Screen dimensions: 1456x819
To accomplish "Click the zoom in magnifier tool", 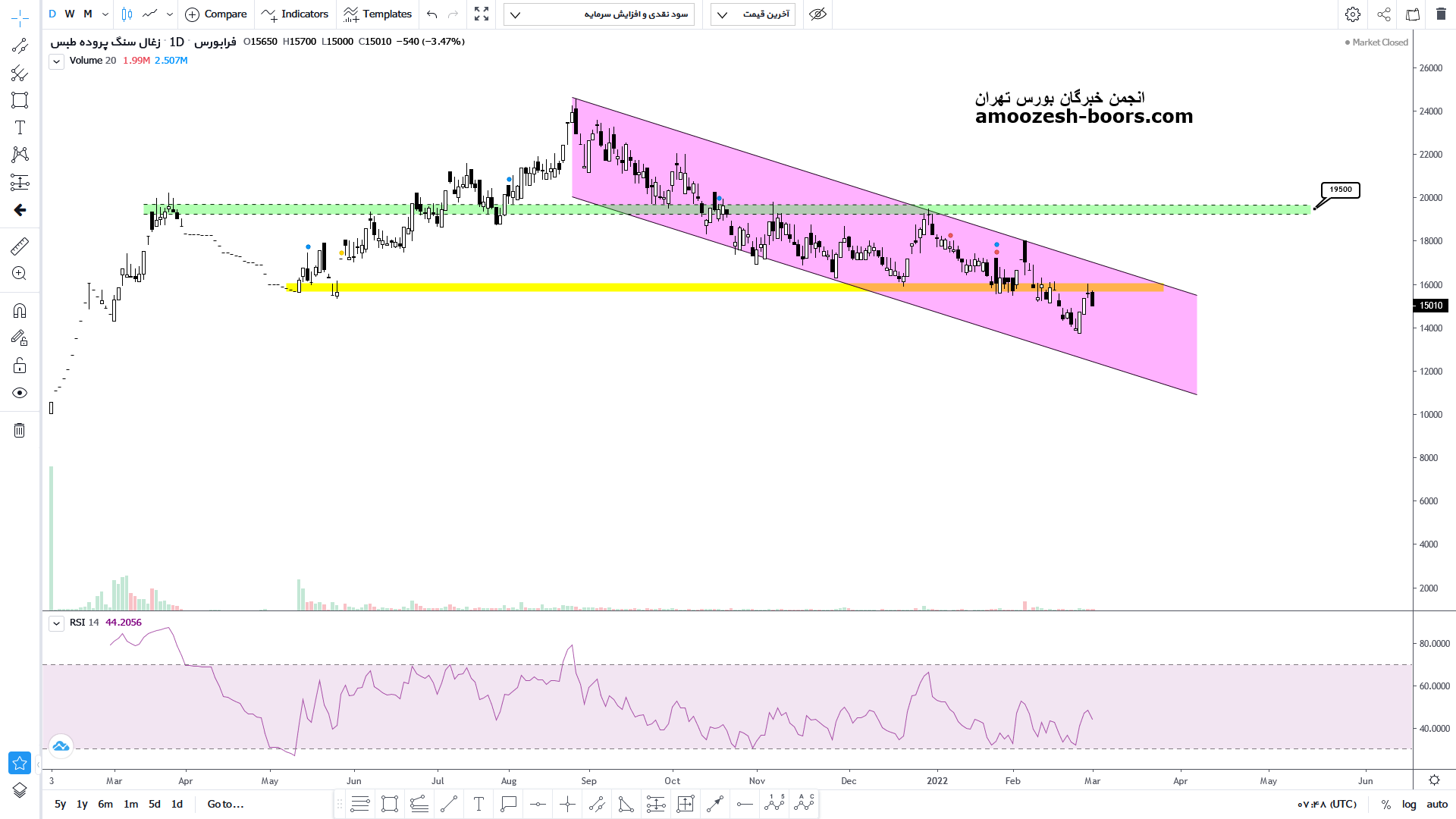I will (x=20, y=273).
